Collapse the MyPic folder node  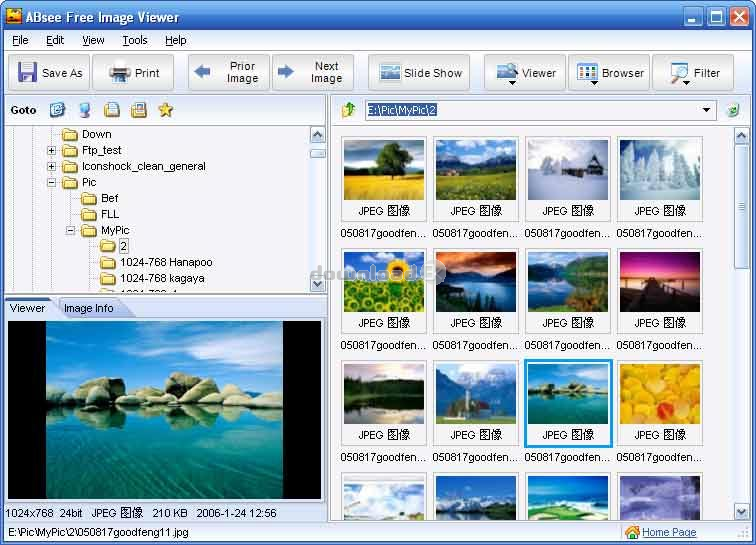click(x=70, y=231)
